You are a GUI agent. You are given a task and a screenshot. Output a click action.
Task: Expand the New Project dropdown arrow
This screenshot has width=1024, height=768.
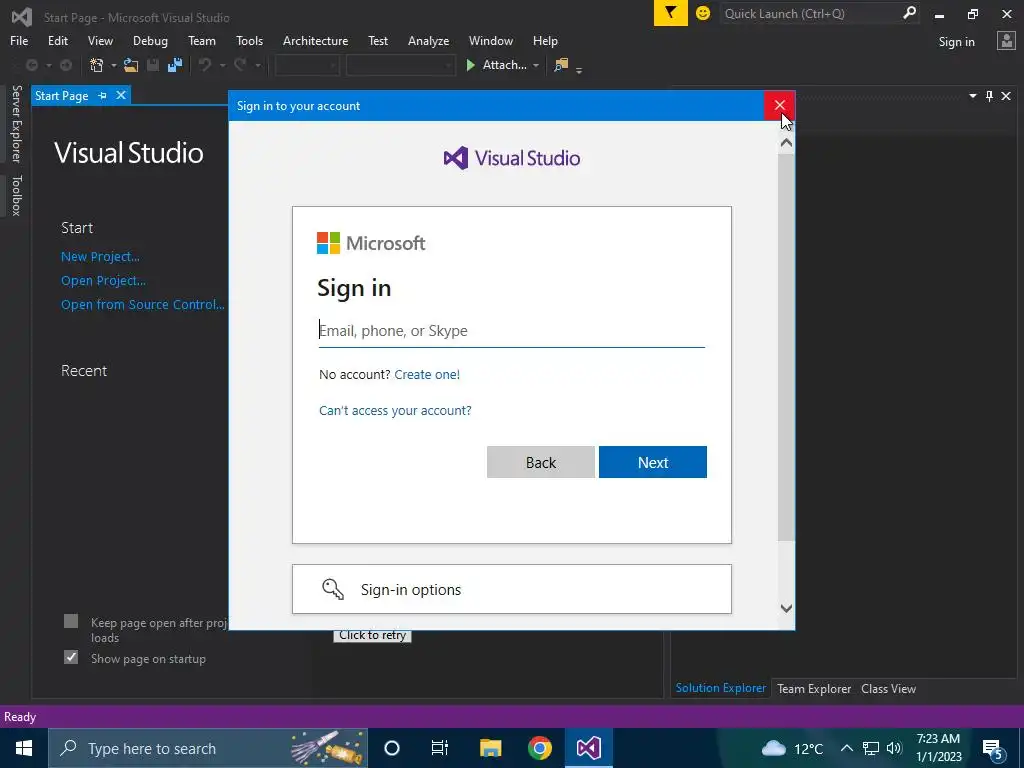(x=113, y=65)
